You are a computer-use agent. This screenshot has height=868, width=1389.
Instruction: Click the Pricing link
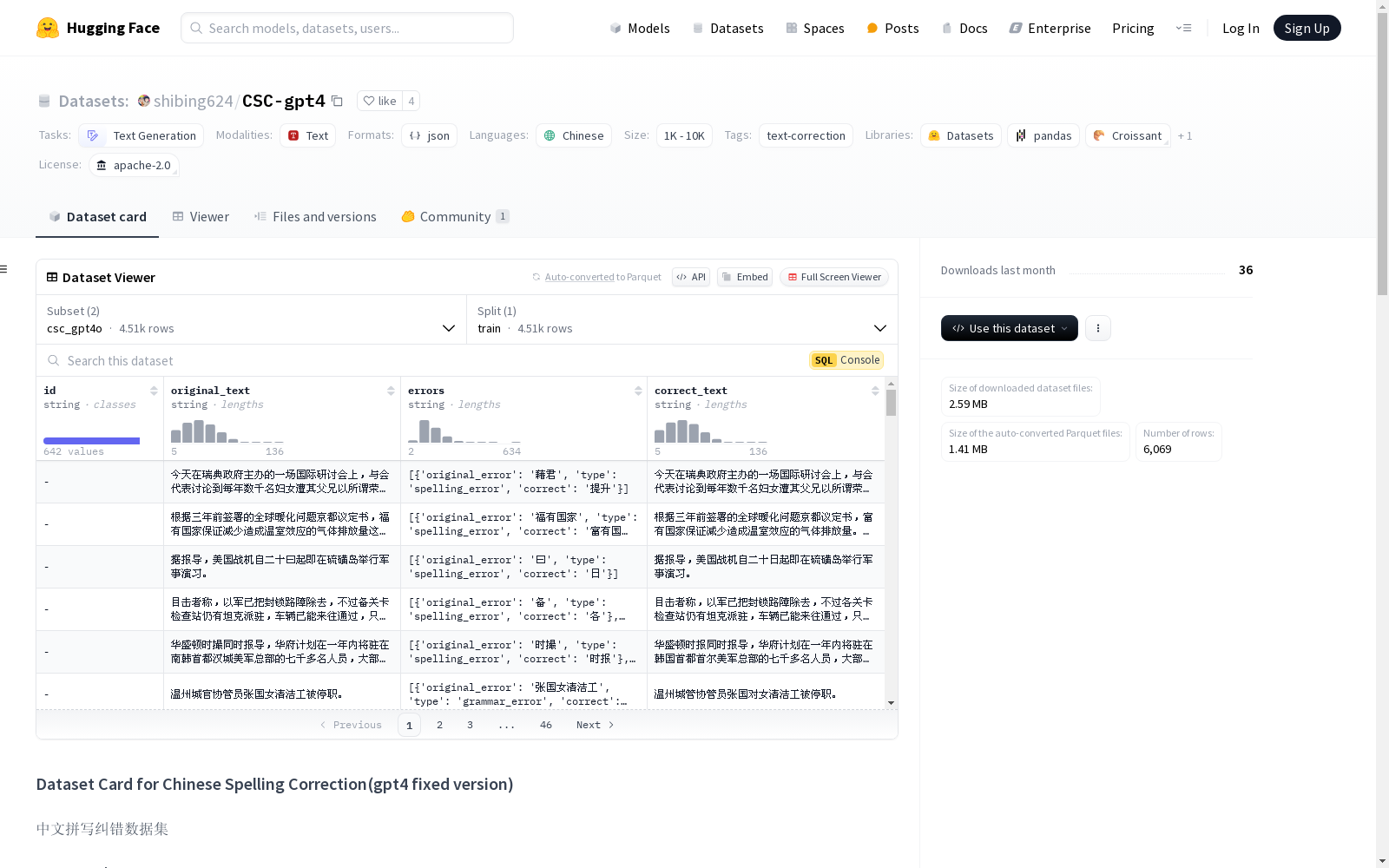pos(1133,28)
